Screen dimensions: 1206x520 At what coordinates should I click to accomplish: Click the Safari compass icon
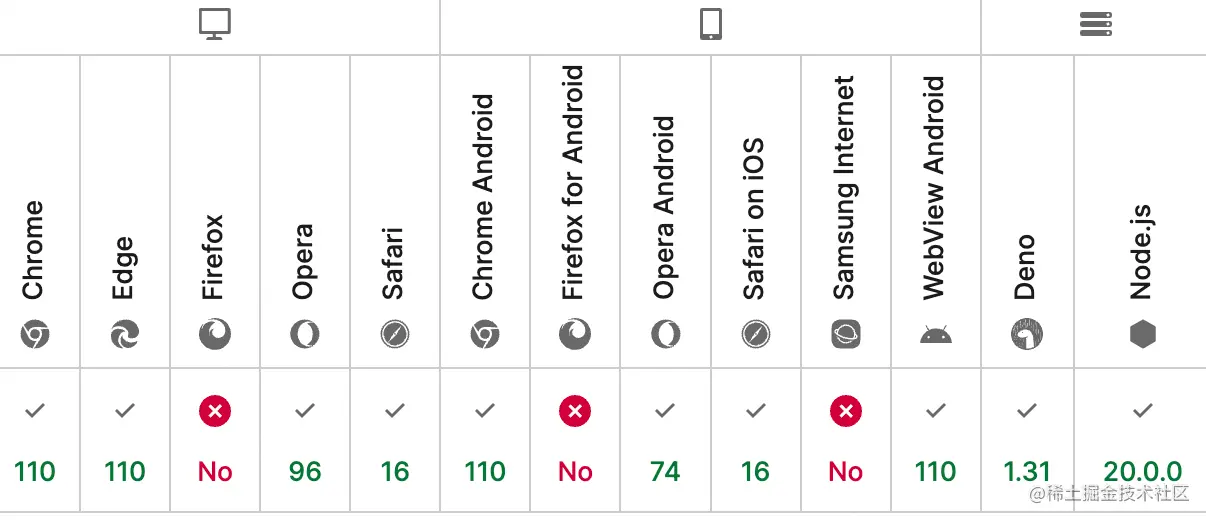pos(395,334)
